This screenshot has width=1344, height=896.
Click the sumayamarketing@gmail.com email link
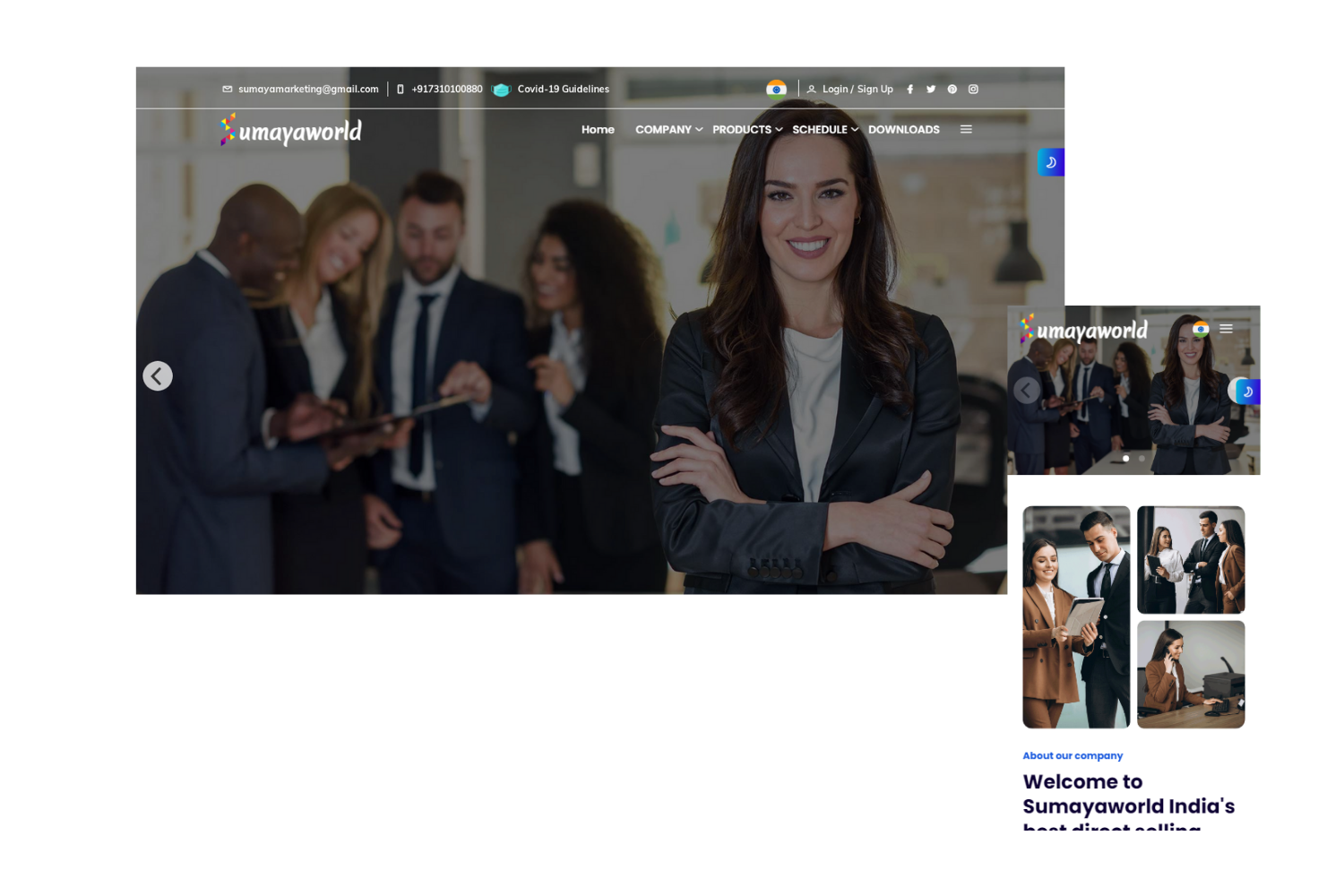[x=307, y=90]
